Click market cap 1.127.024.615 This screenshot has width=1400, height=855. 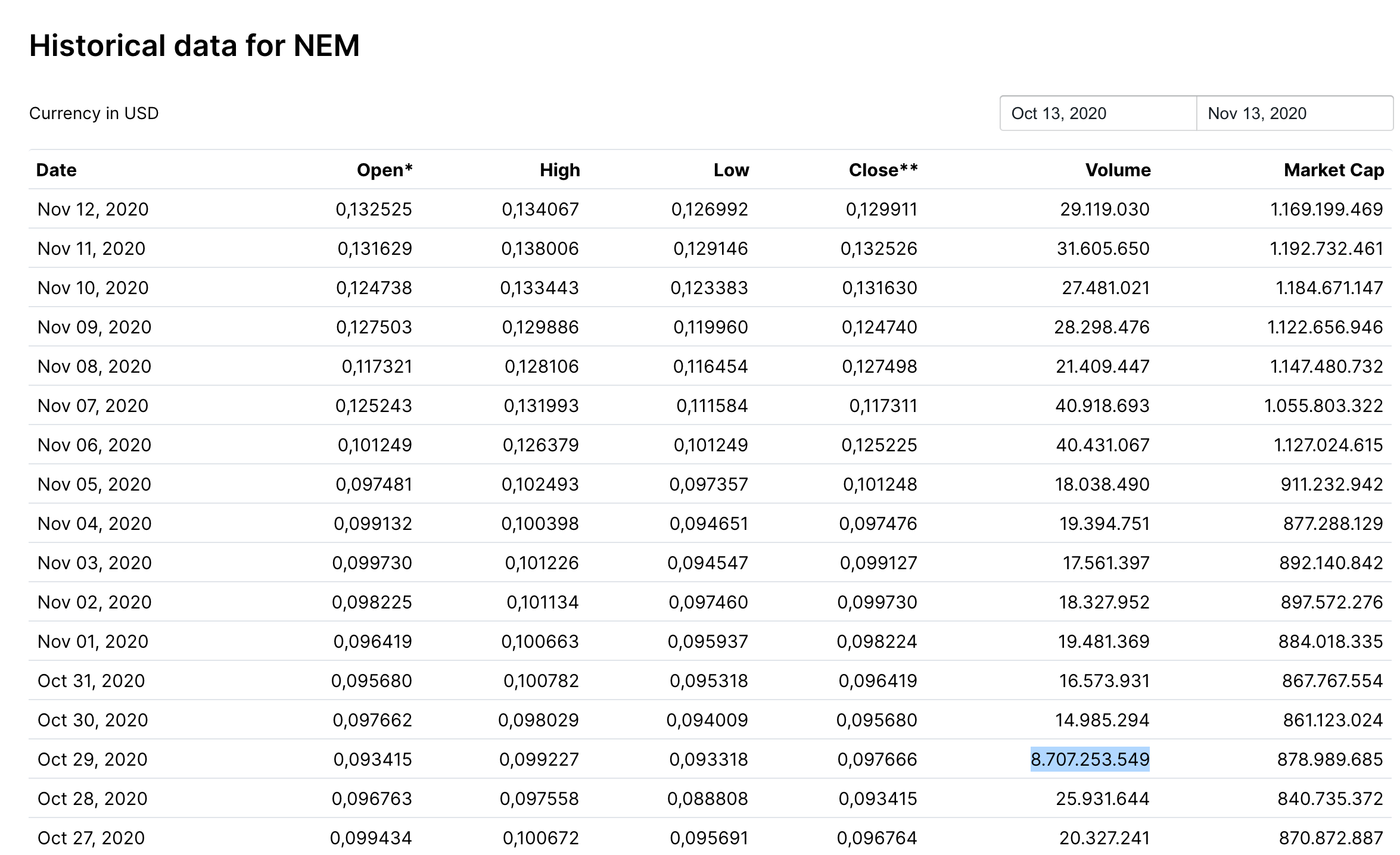(1328, 445)
